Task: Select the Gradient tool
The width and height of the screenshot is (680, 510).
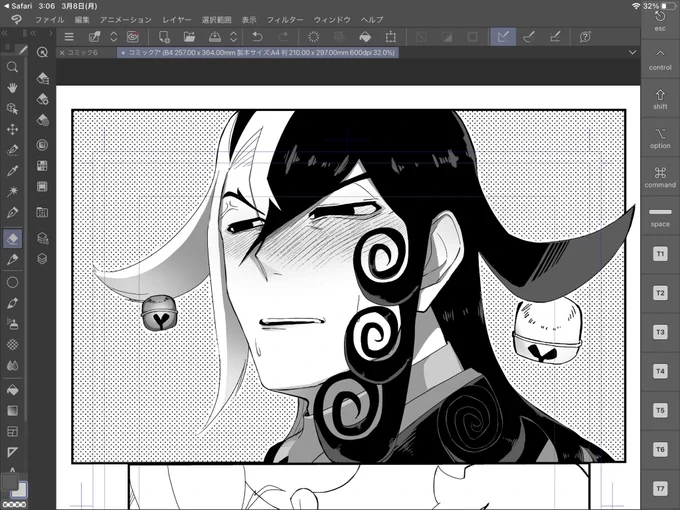Action: click(13, 410)
